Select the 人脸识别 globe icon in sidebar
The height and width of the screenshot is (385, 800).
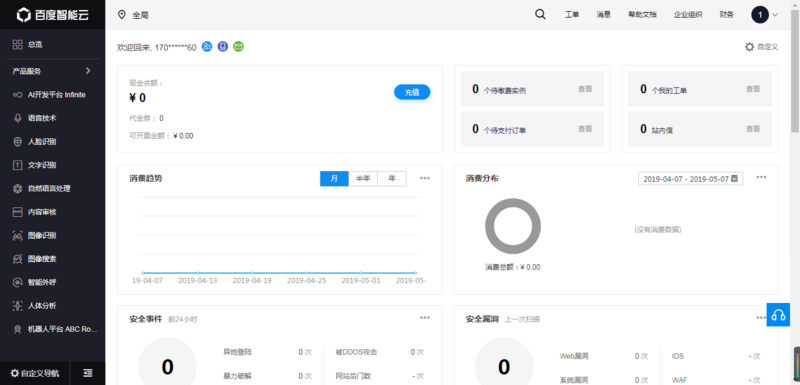[x=17, y=141]
